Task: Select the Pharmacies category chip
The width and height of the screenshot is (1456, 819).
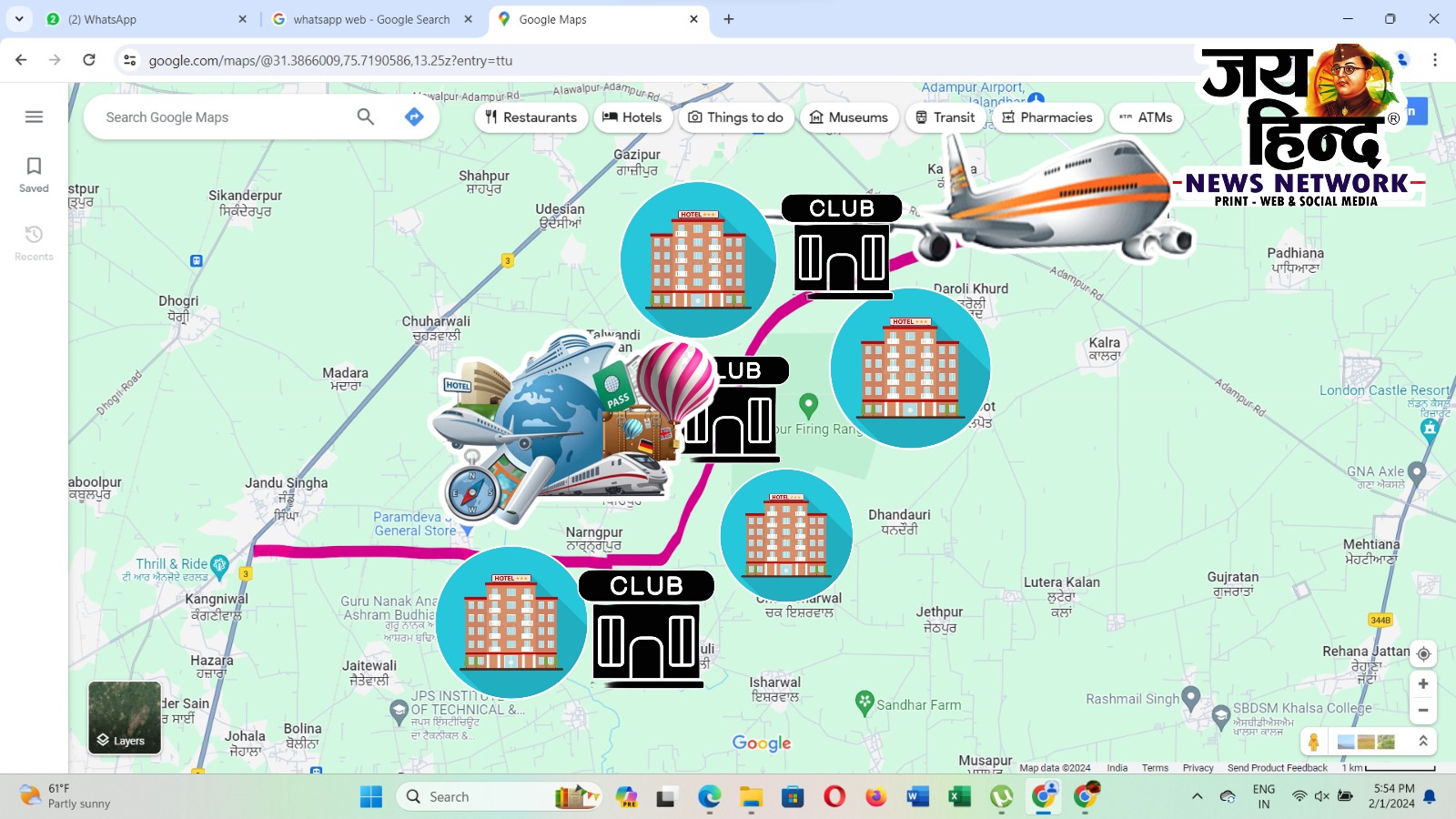Action: coord(1047,117)
